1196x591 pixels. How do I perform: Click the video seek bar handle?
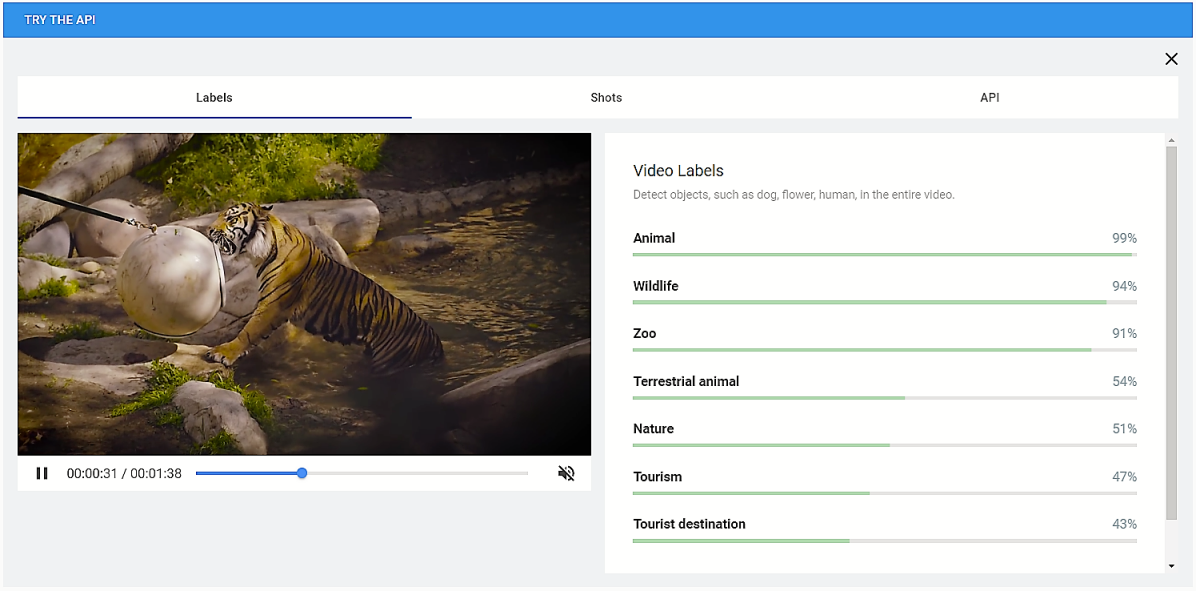[x=302, y=473]
